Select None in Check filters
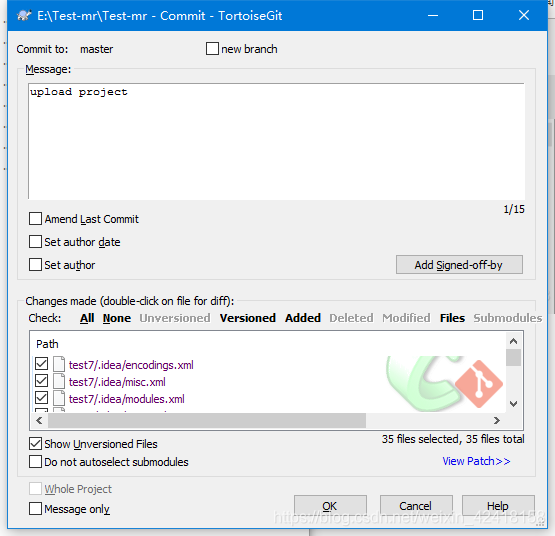This screenshot has height=536, width=555. coord(117,318)
